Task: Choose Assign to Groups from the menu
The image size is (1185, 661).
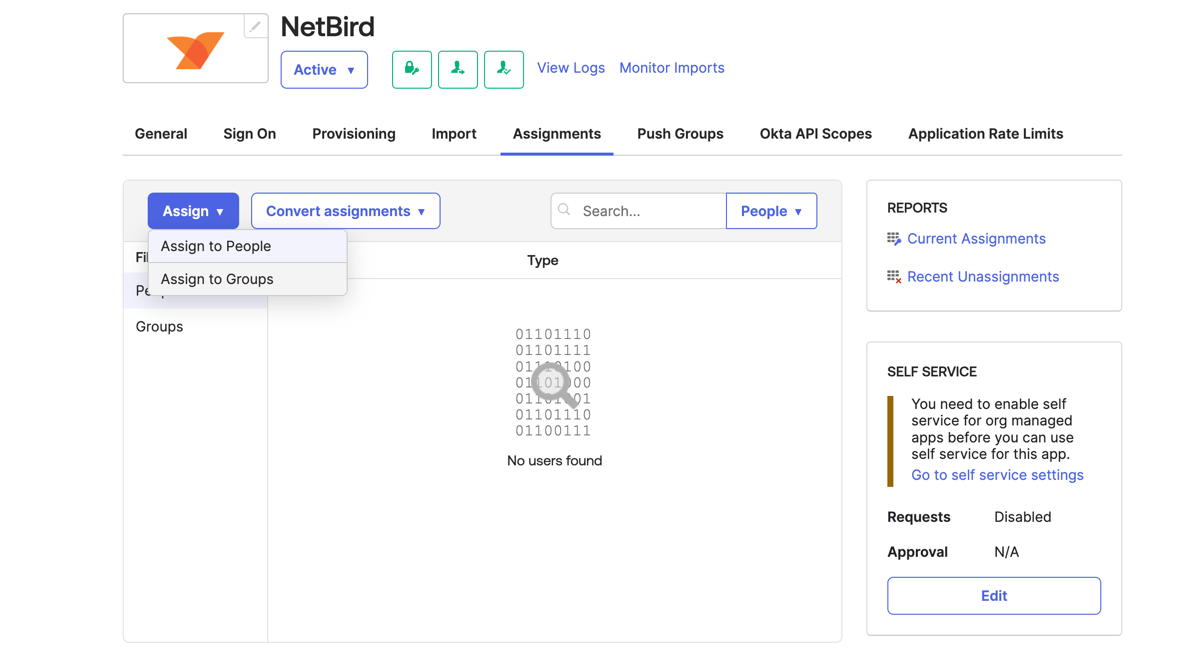Action: (248, 279)
